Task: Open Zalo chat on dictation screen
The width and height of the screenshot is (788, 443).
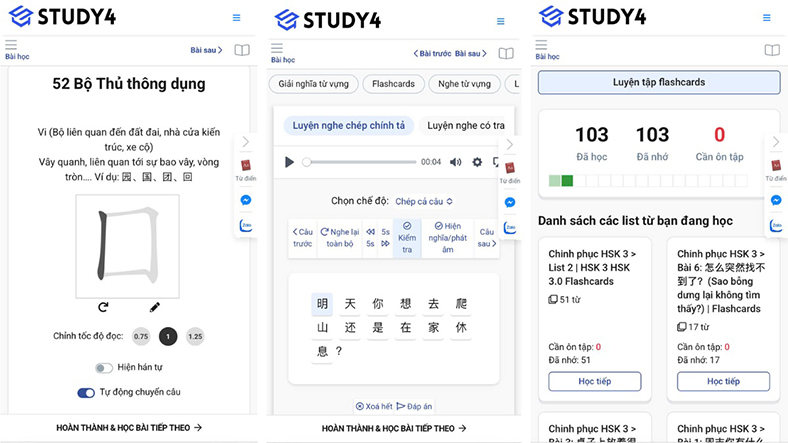Action: point(510,228)
